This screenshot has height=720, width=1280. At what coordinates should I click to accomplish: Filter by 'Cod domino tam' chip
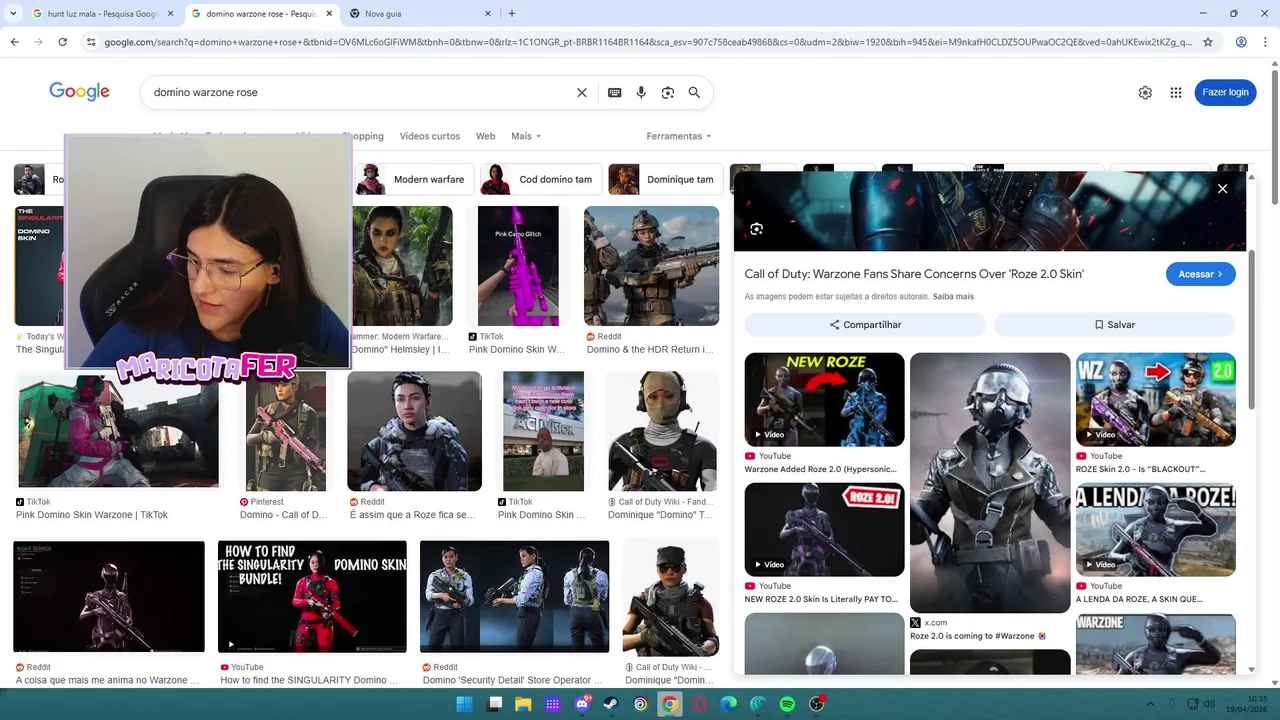541,179
